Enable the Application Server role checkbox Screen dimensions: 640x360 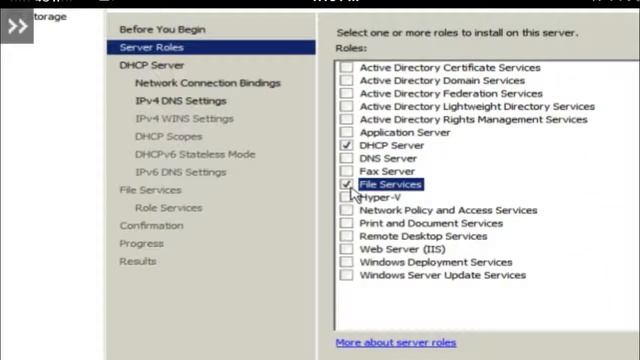tap(346, 133)
